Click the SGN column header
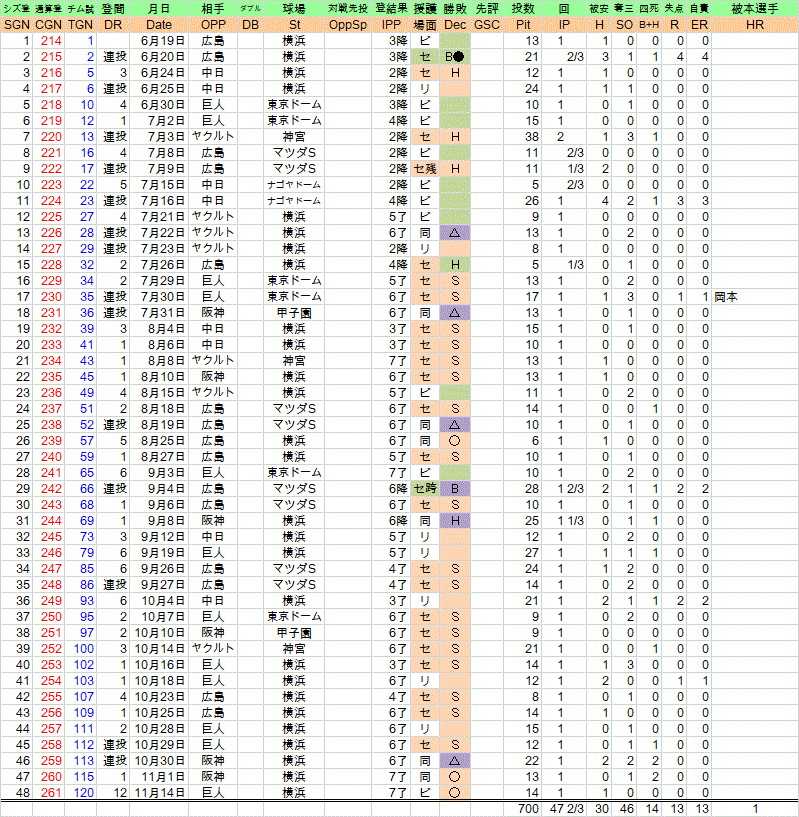Screen dimensions: 799x817 pos(16,24)
